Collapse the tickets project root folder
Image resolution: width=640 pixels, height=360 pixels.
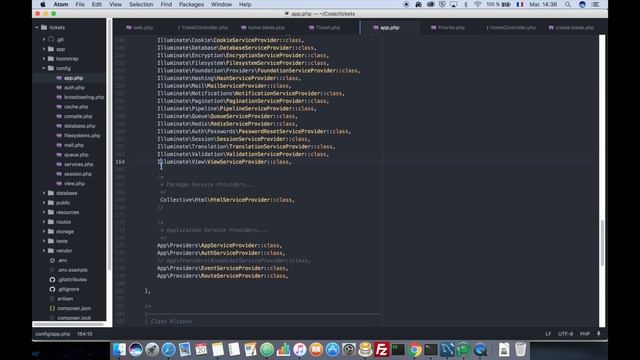tap(37, 27)
